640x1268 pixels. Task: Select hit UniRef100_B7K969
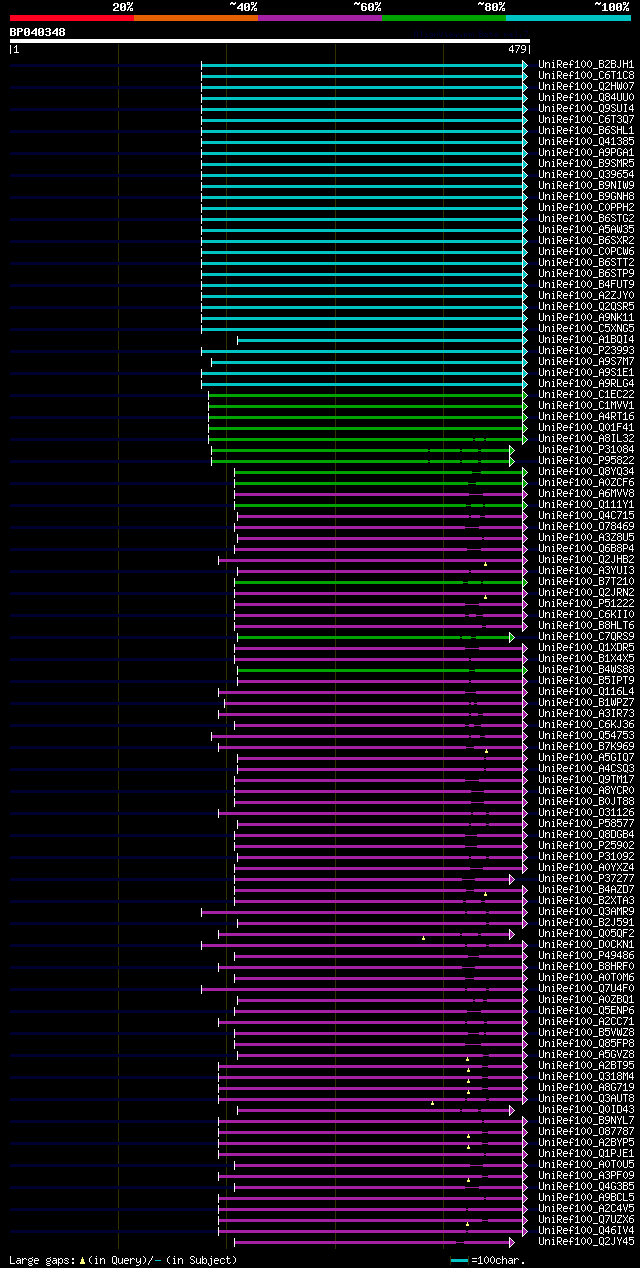click(586, 746)
